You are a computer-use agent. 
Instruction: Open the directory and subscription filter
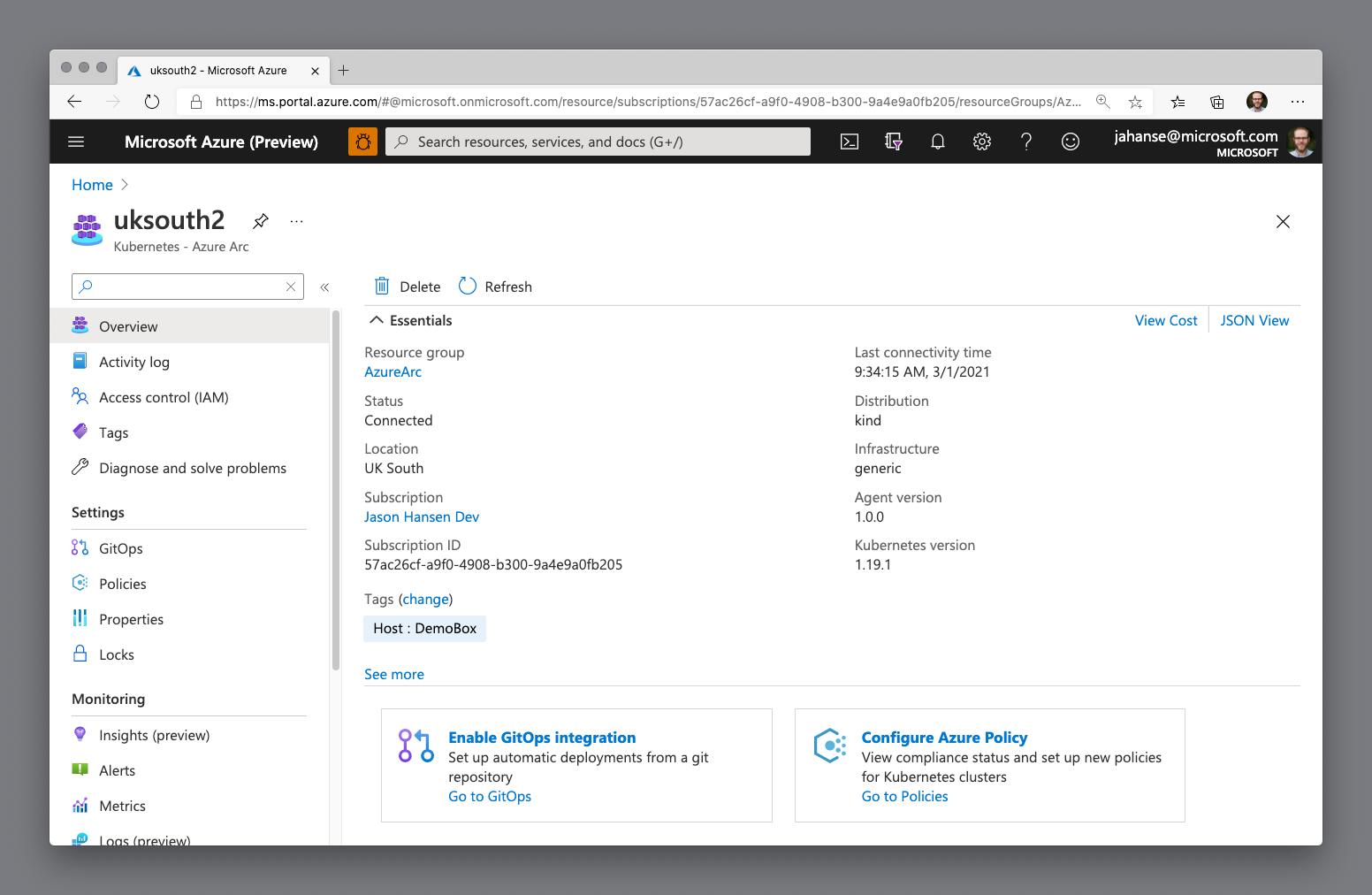point(894,142)
